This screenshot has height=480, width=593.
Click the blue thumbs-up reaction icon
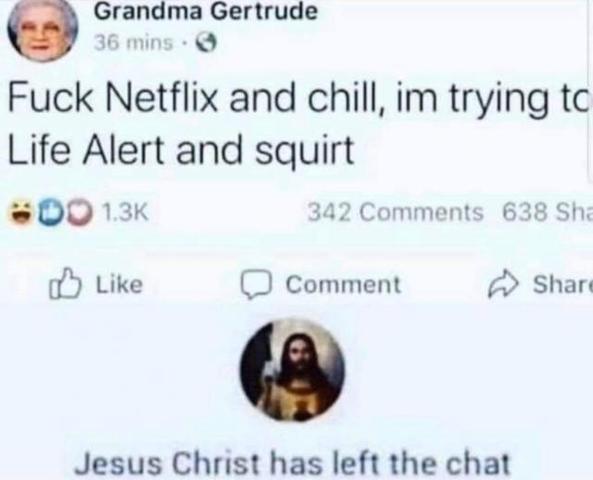(x=51, y=213)
